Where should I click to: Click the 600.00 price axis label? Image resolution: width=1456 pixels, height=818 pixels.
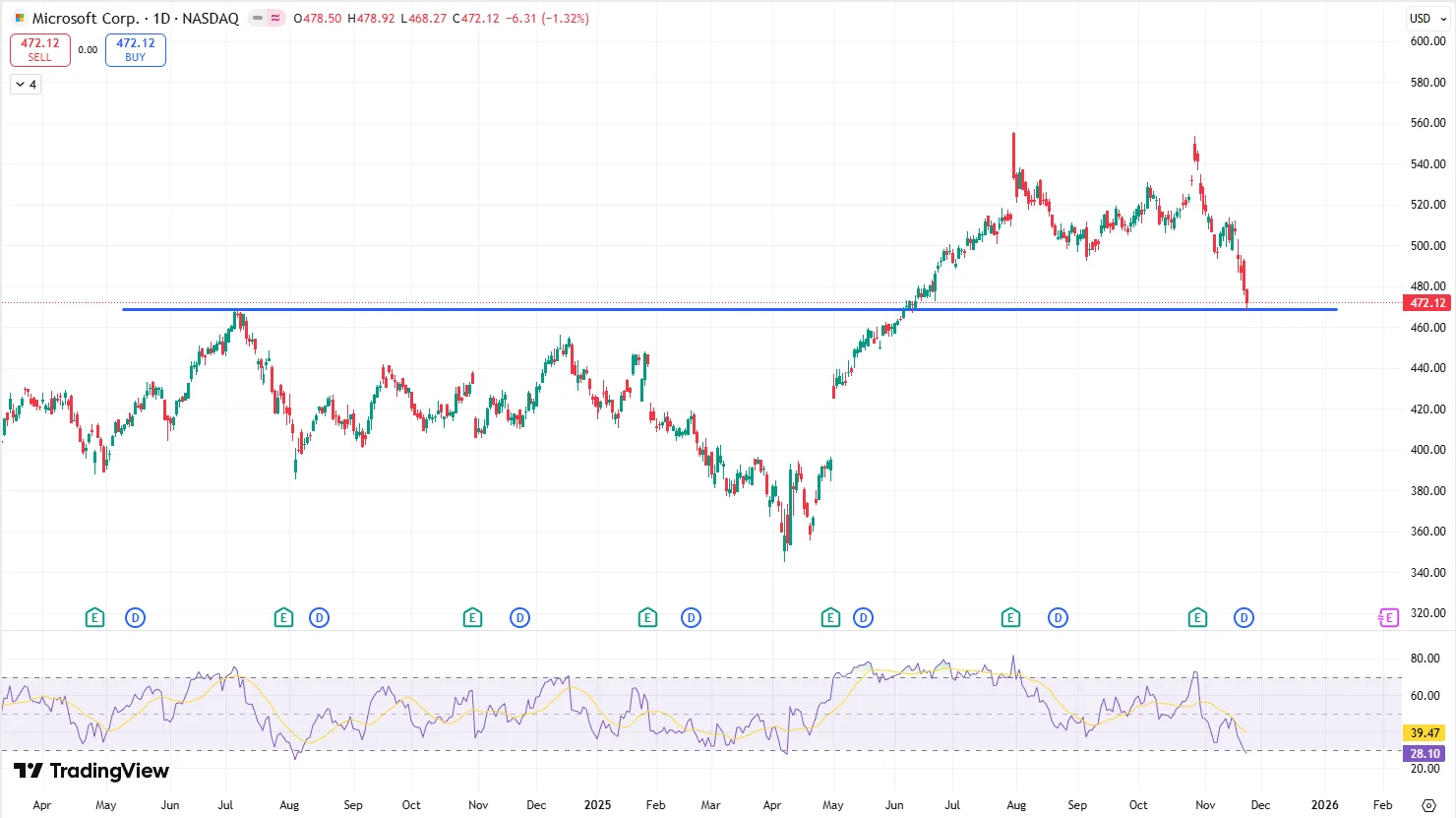click(1427, 41)
